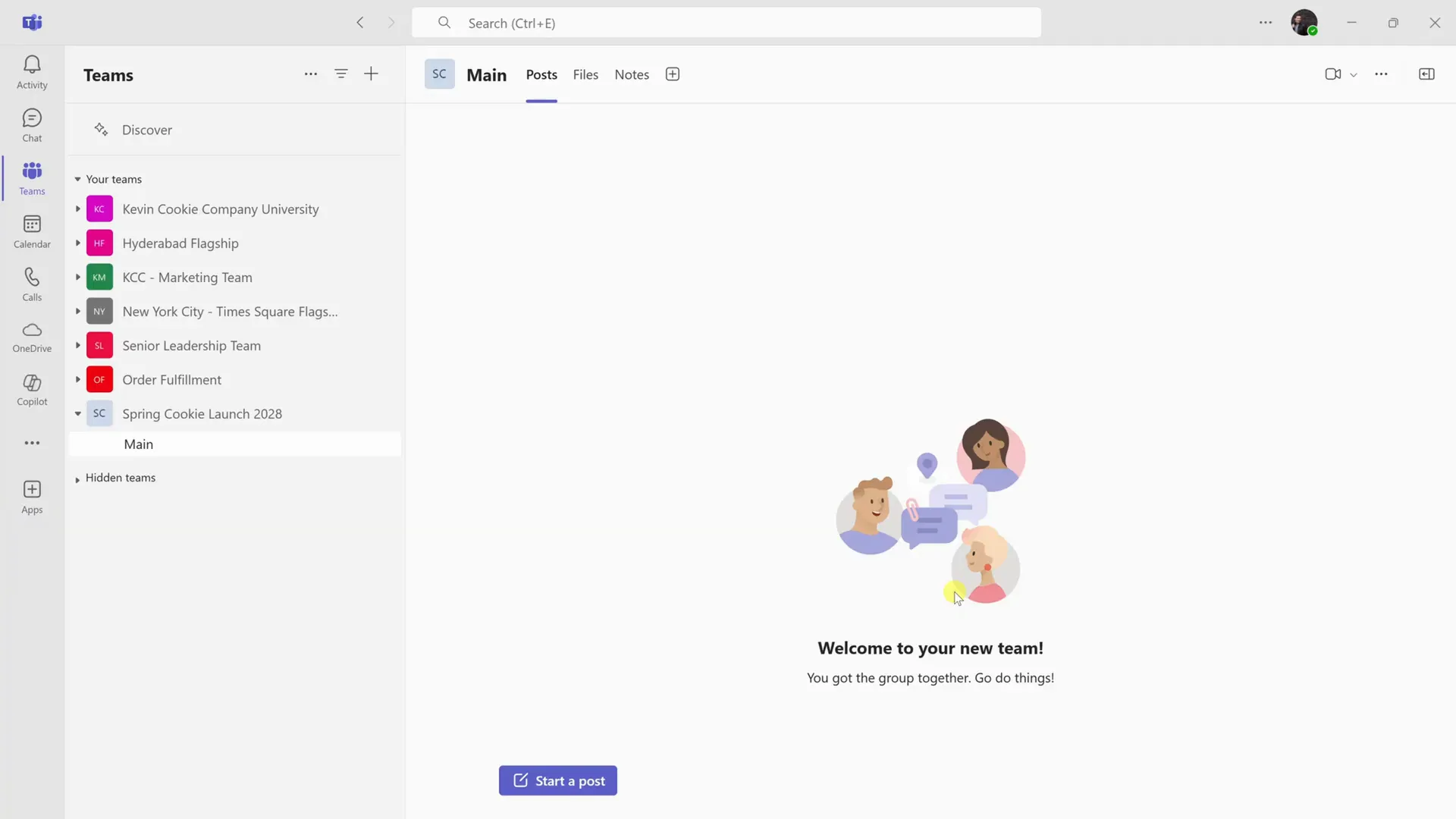Click Start a post button

click(558, 781)
